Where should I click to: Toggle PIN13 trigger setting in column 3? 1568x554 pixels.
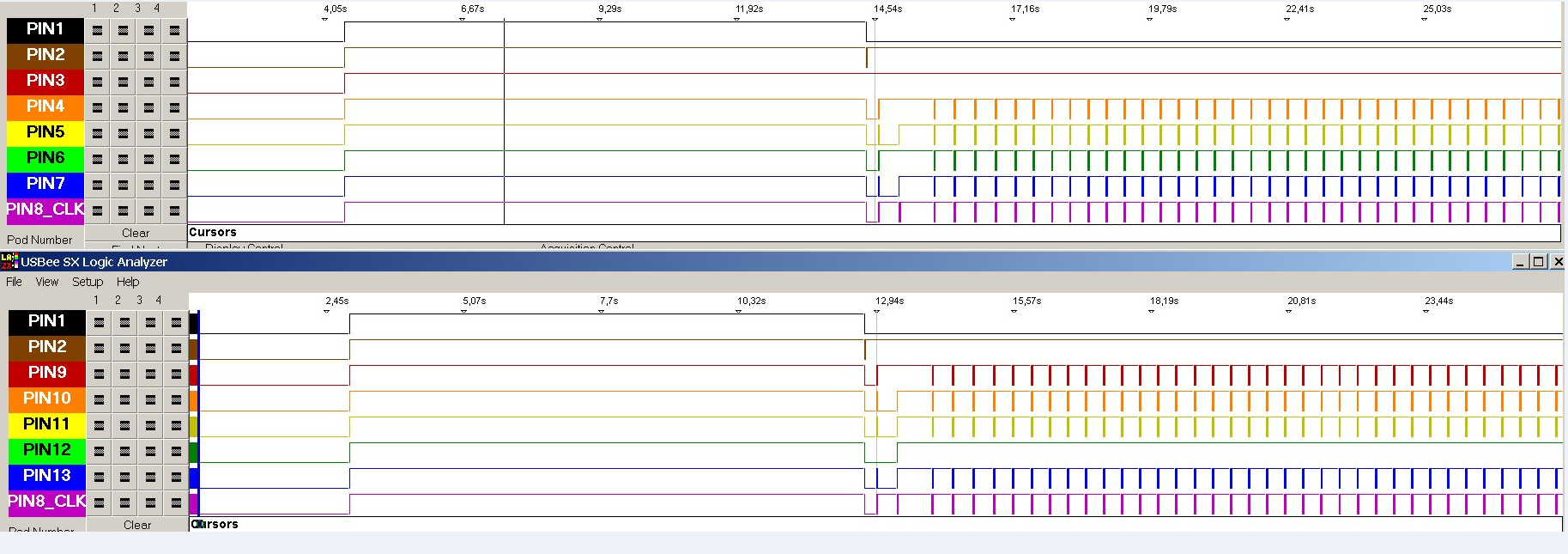150,477
